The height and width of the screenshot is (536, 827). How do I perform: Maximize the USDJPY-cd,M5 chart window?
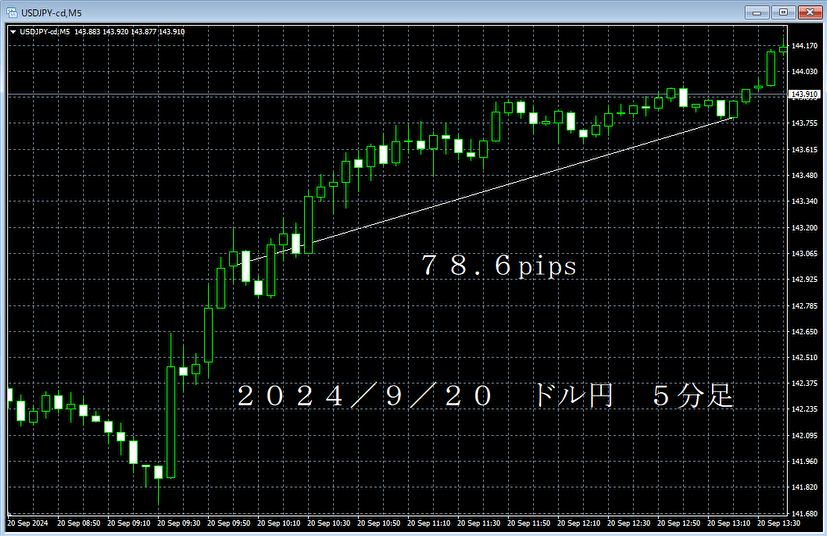pyautogui.click(x=783, y=12)
